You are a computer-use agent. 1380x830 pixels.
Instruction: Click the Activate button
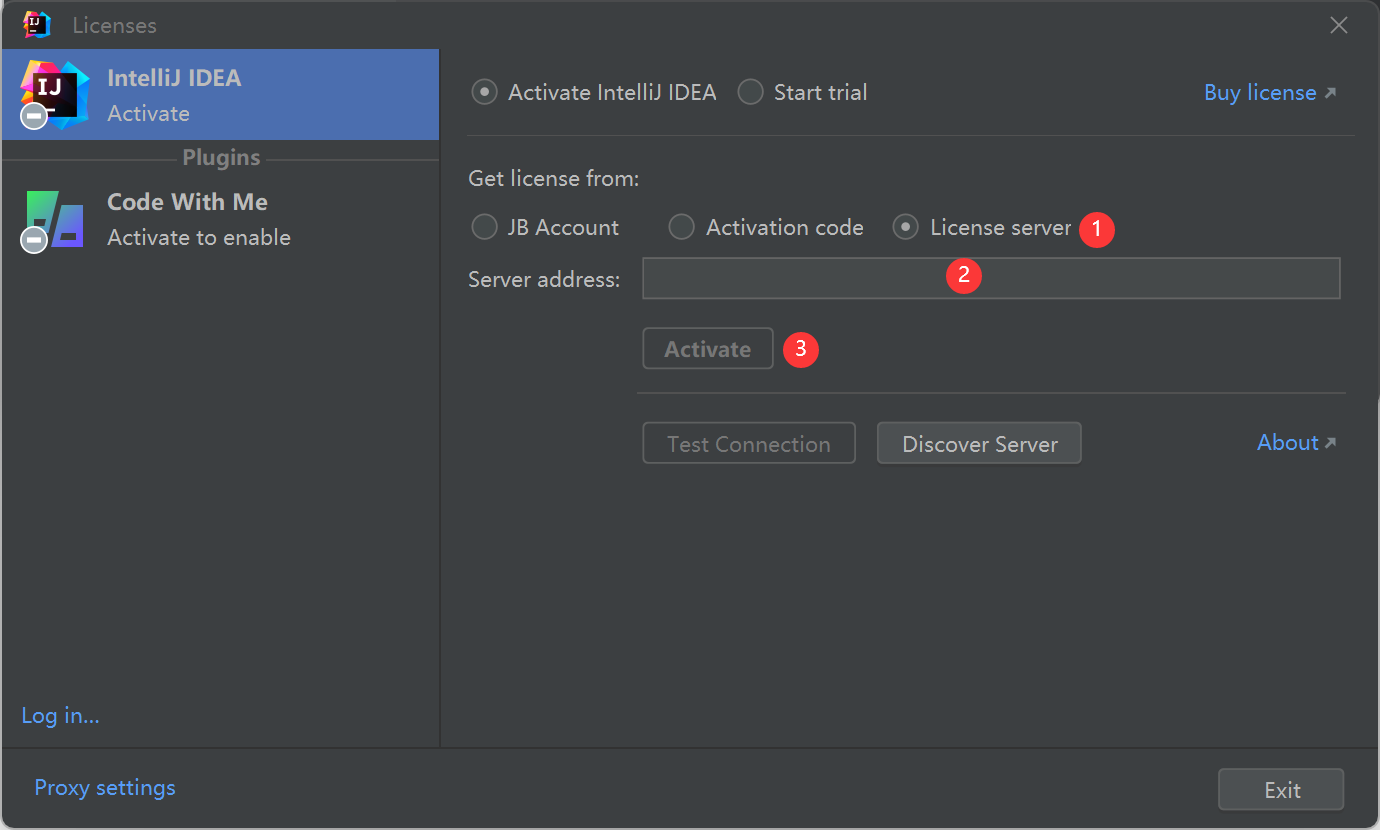pyautogui.click(x=708, y=349)
